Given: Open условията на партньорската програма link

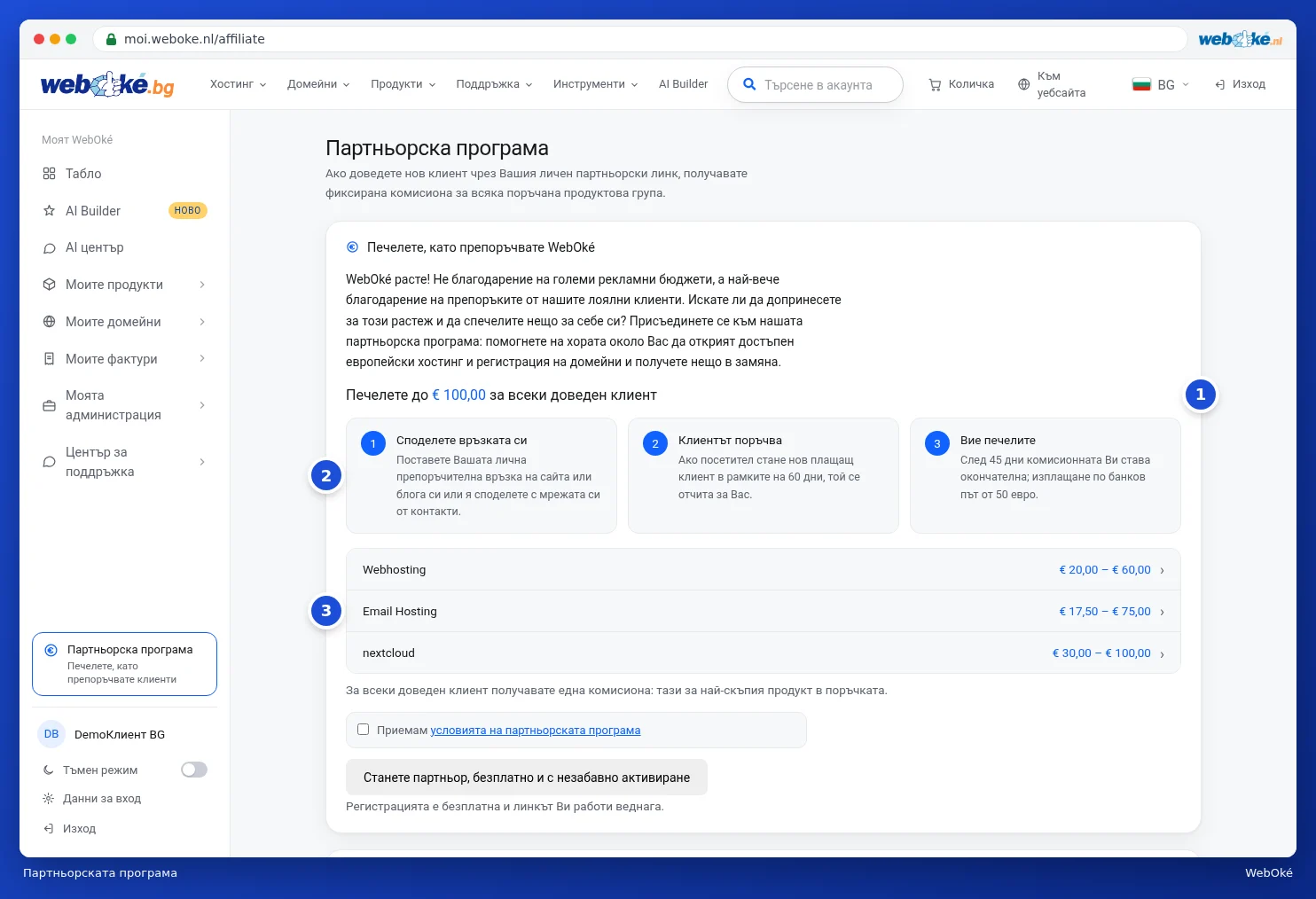Looking at the screenshot, I should (536, 731).
